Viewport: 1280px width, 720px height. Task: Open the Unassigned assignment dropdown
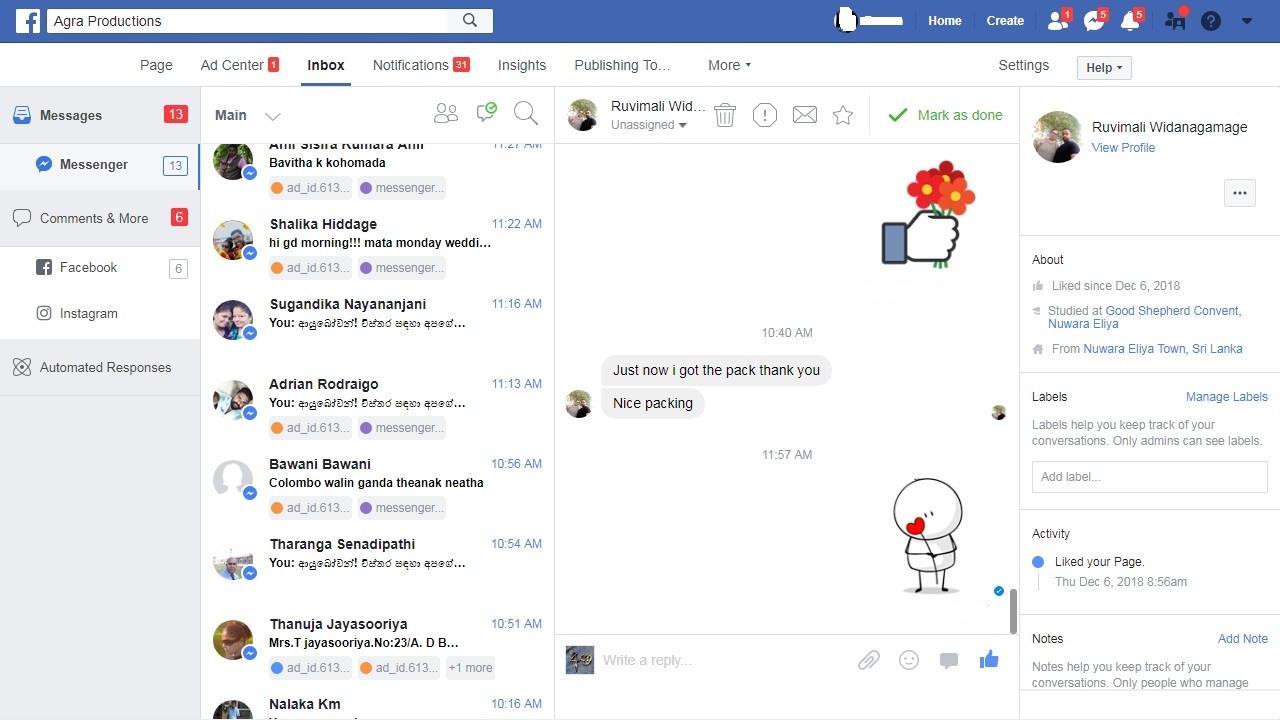649,125
